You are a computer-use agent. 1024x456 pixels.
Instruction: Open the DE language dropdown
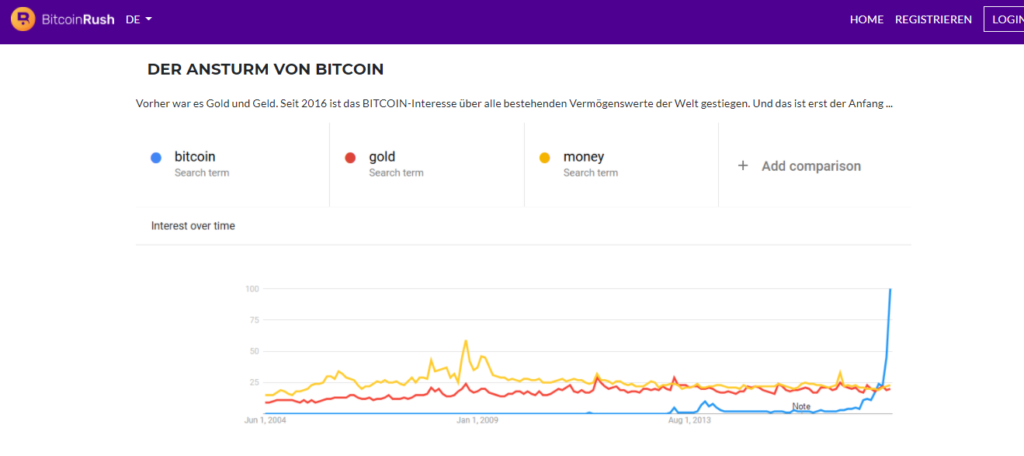[139, 19]
